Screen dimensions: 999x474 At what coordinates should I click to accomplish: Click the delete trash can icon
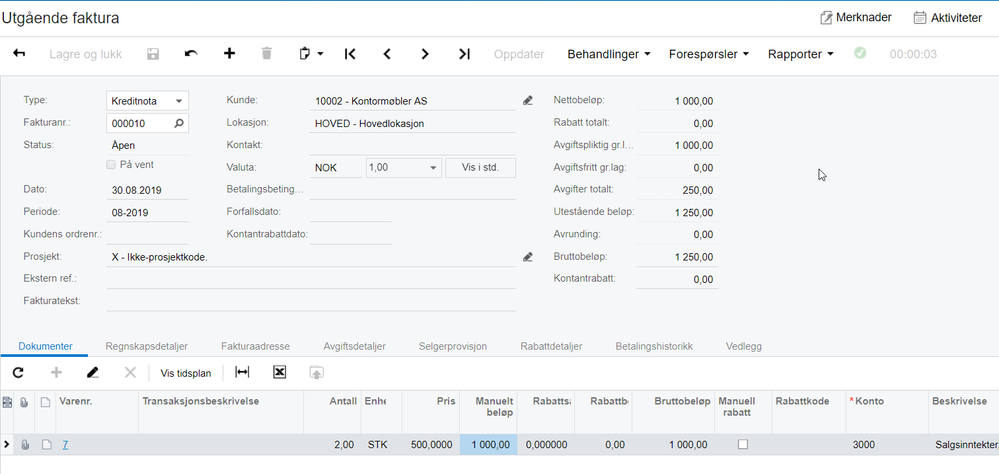click(267, 54)
